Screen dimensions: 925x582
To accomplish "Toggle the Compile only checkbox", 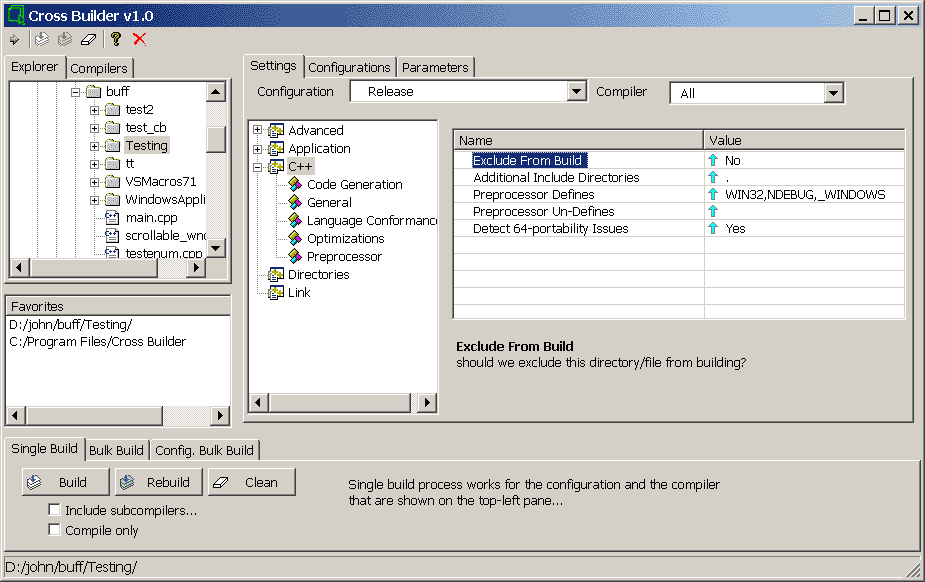I will 55,531.
